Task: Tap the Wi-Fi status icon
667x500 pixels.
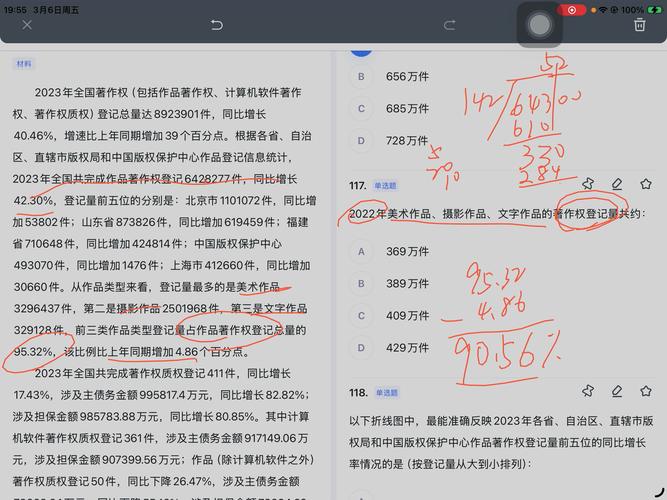Action: [x=602, y=10]
